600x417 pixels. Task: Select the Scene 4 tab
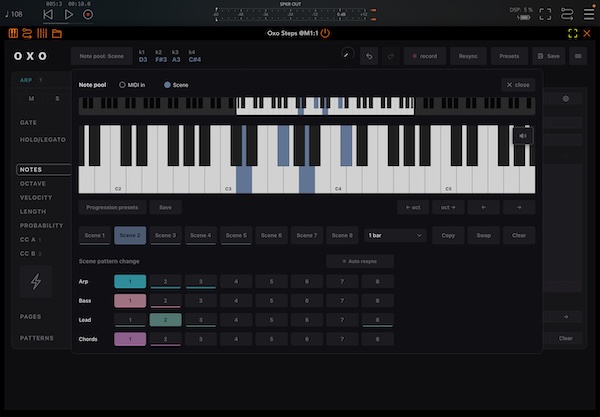point(201,235)
